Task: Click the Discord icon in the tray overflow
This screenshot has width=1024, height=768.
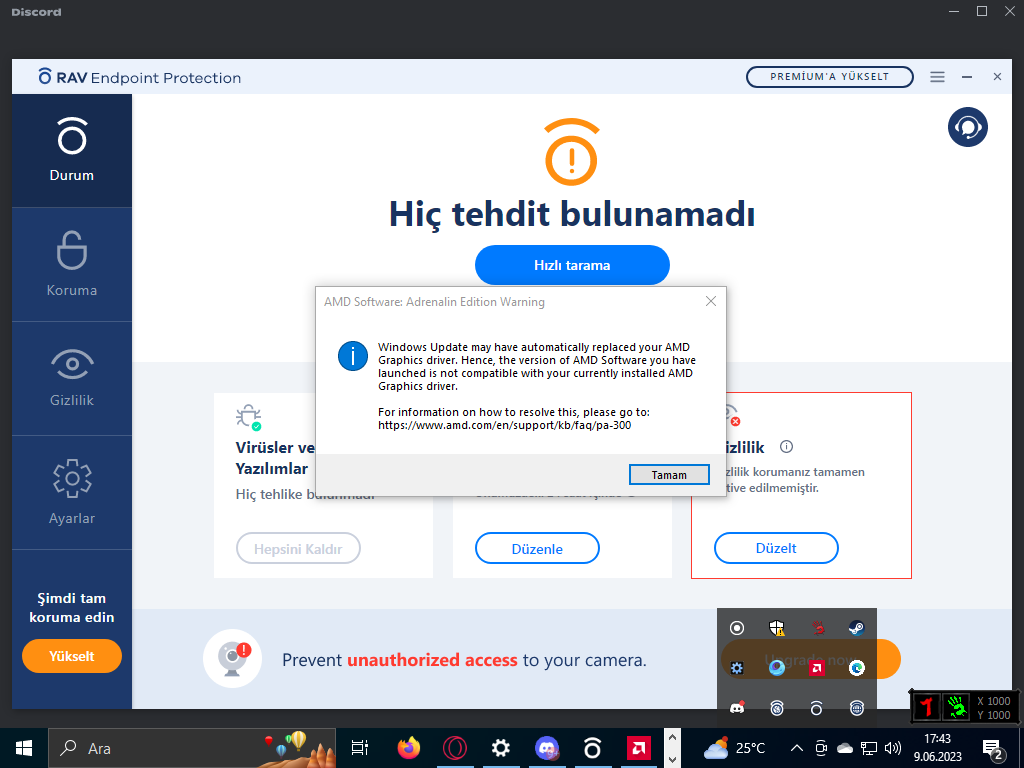Action: pyautogui.click(x=737, y=707)
